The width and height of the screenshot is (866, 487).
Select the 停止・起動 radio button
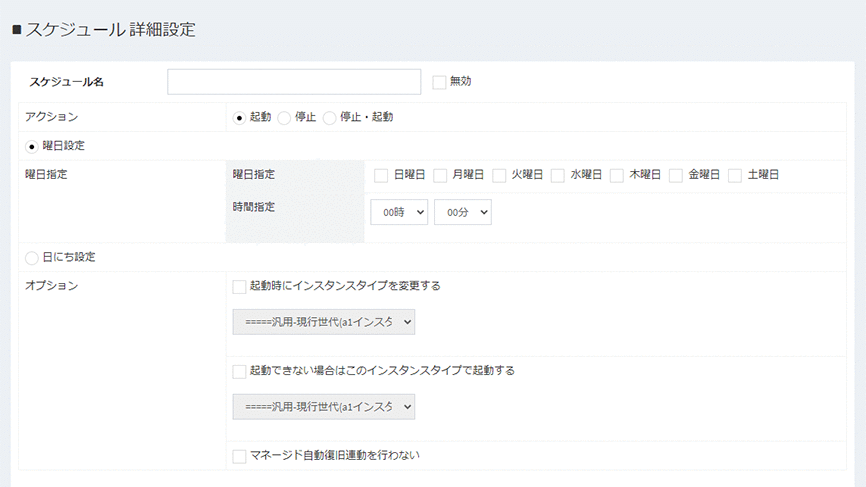(330, 118)
